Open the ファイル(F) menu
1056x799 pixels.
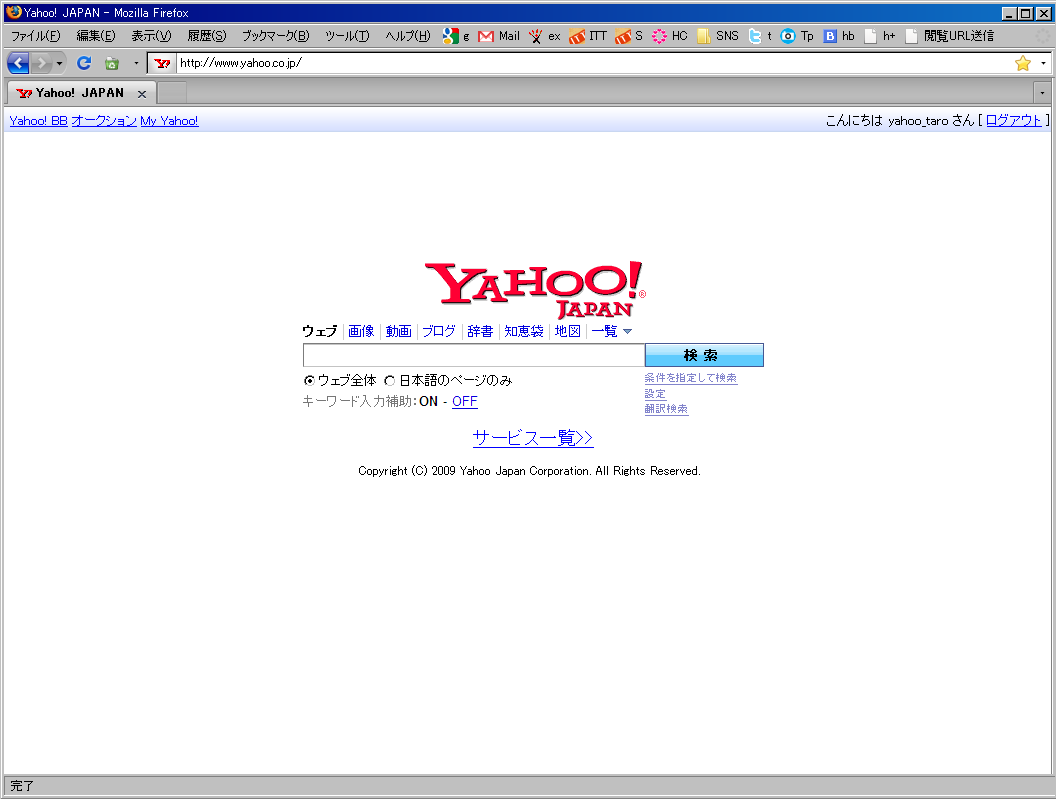(x=35, y=36)
